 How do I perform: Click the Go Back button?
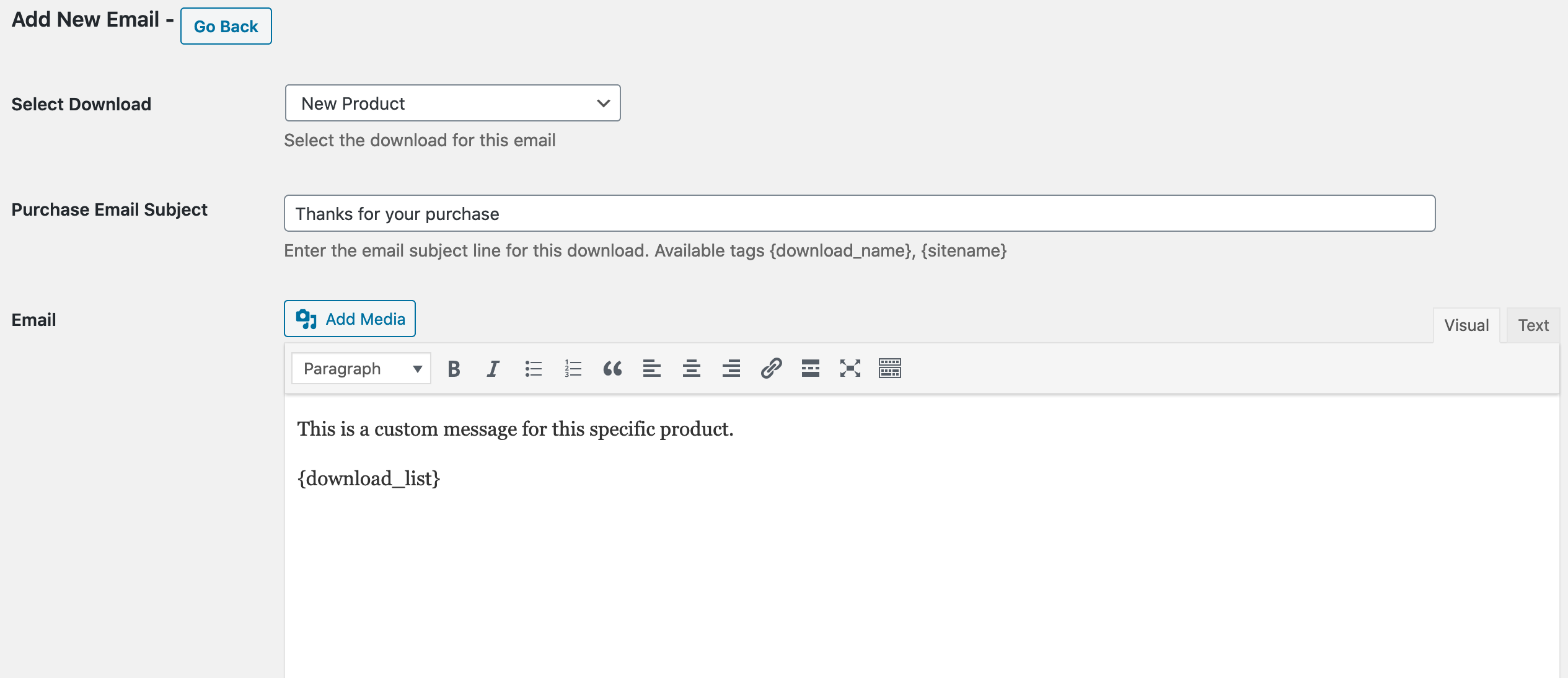click(x=226, y=26)
